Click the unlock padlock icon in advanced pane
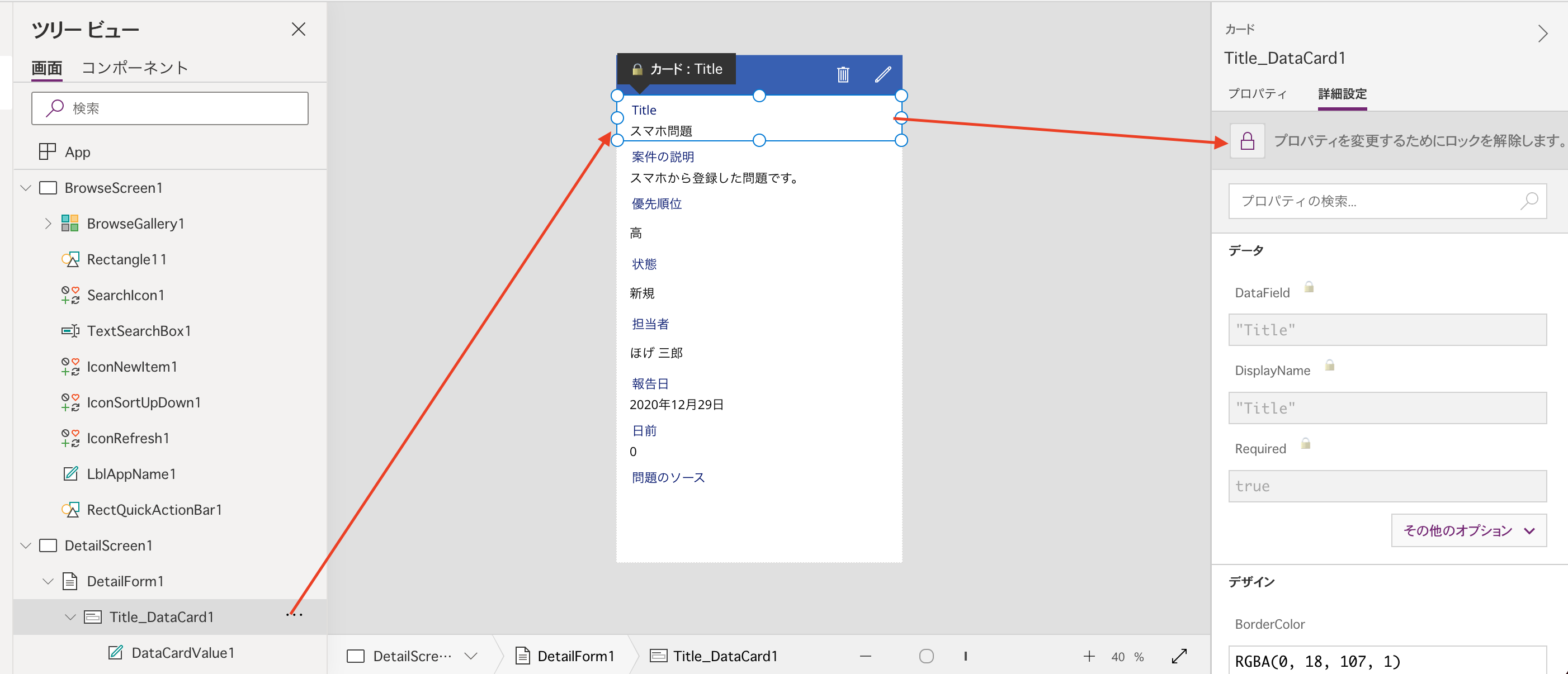Screen dimensions: 1568x674 coord(1246,141)
